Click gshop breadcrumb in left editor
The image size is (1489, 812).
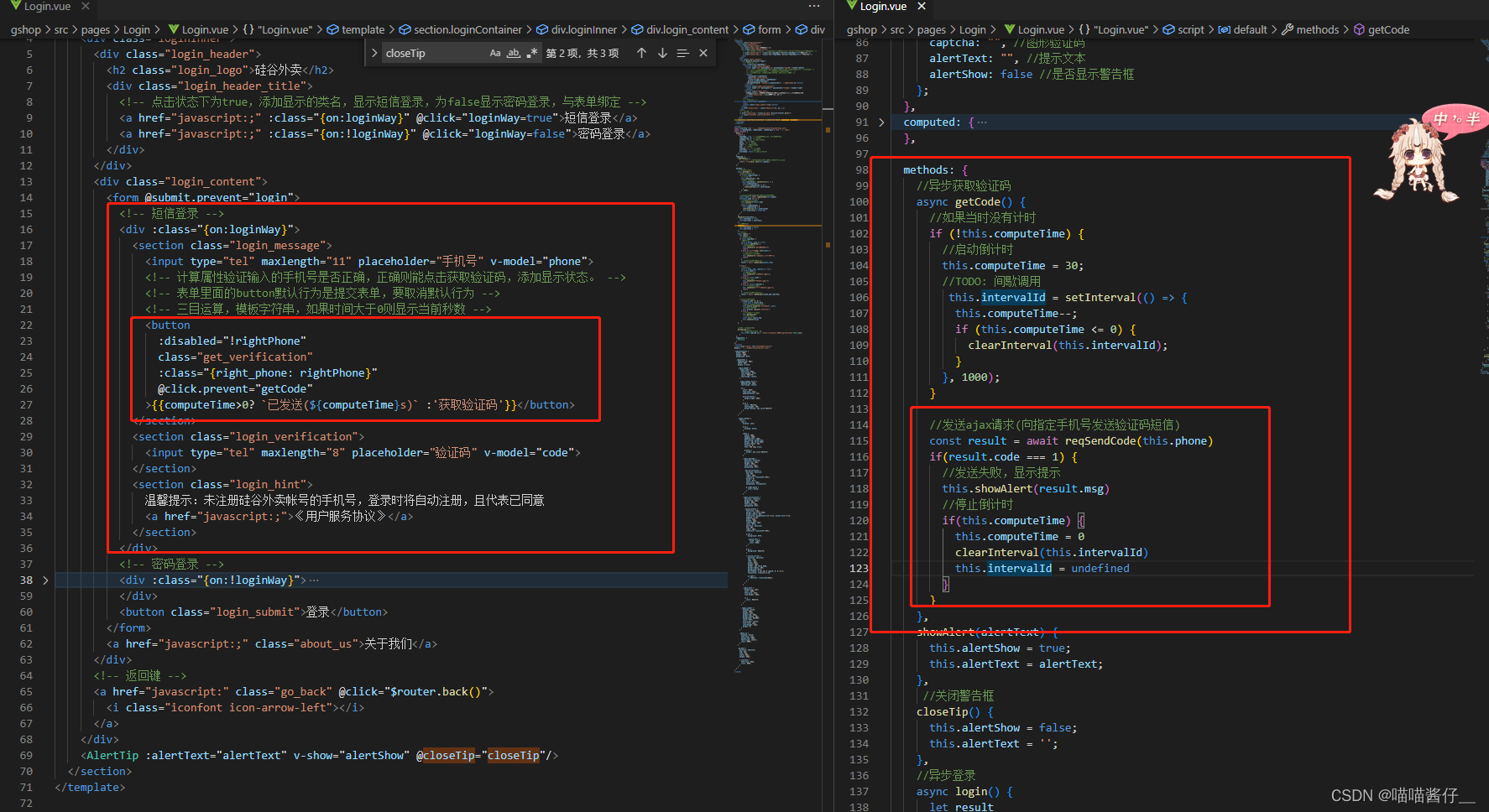[x=26, y=29]
